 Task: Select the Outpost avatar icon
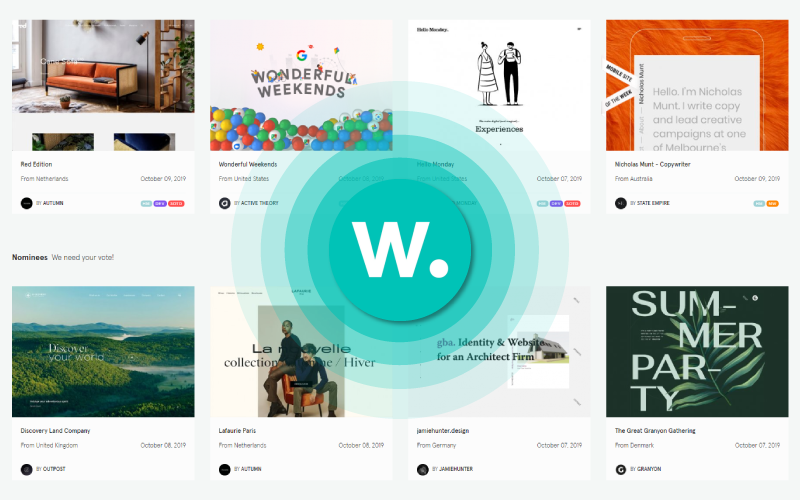tap(27, 469)
